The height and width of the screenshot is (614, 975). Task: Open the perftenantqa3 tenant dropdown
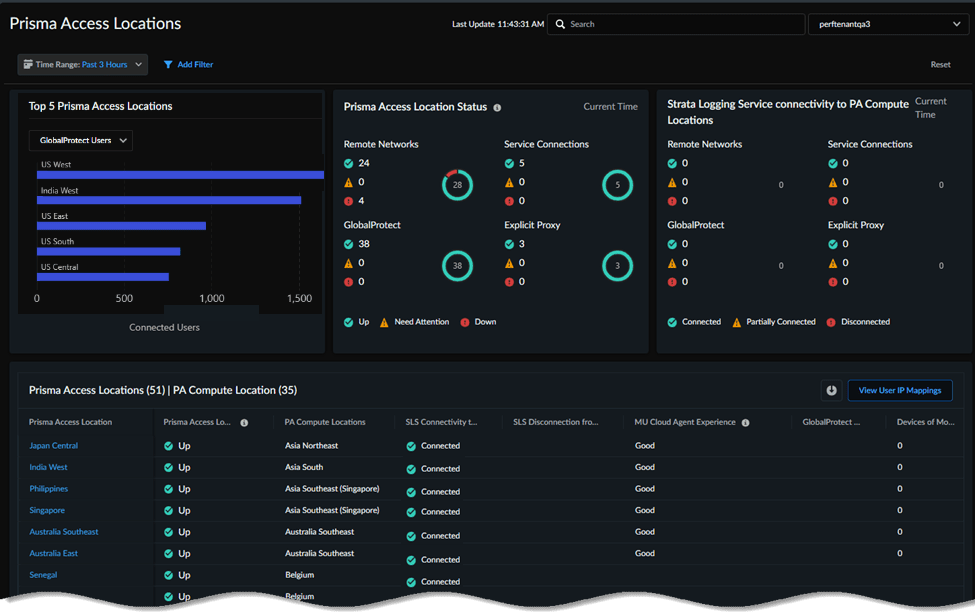pos(888,24)
